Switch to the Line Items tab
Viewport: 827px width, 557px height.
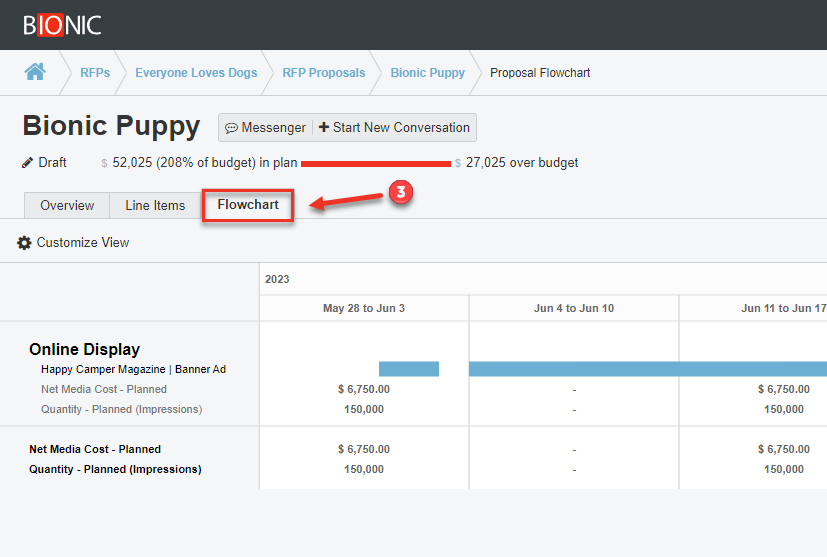tap(155, 205)
